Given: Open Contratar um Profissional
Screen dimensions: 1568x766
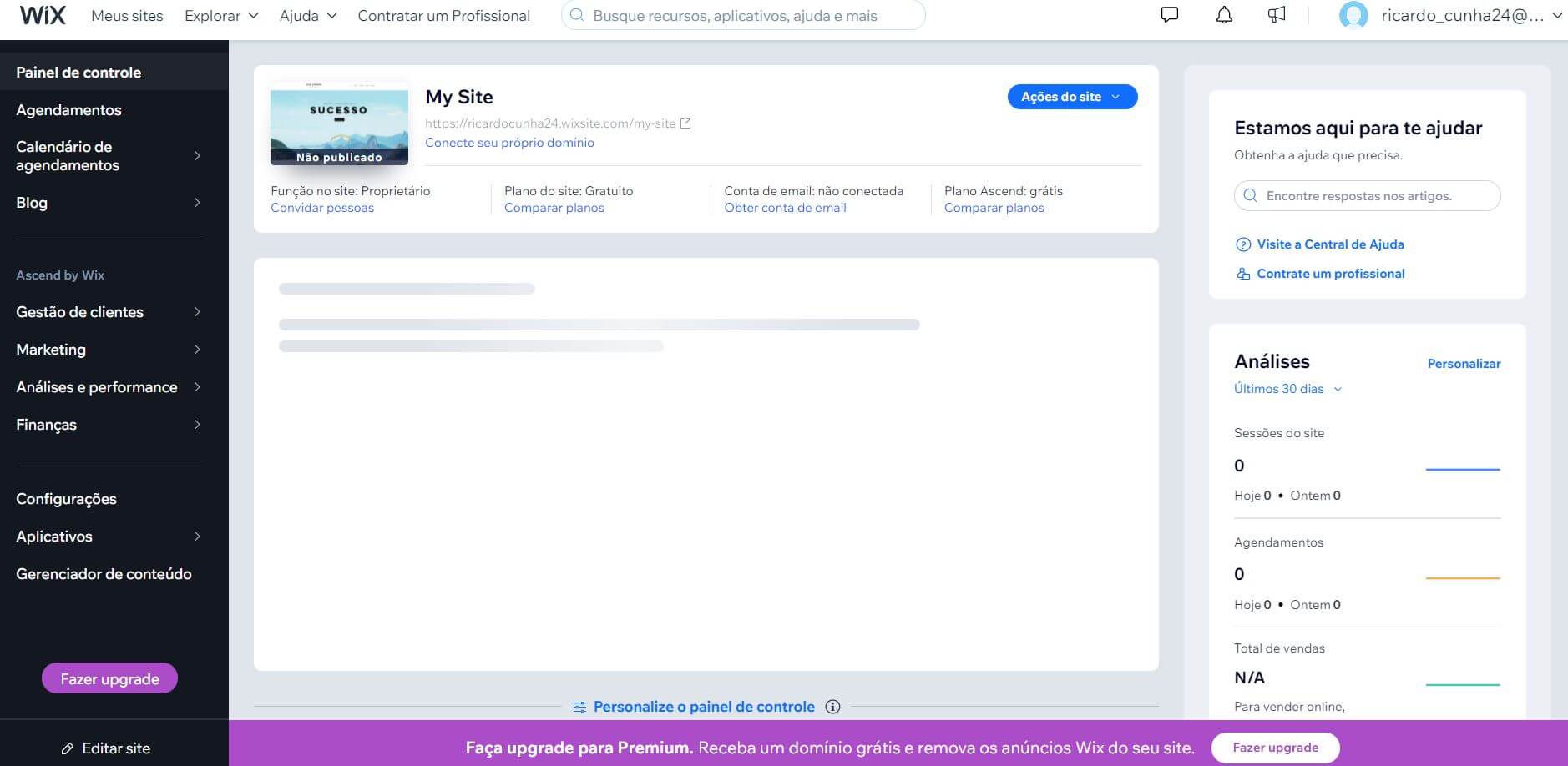Looking at the screenshot, I should coord(443,16).
